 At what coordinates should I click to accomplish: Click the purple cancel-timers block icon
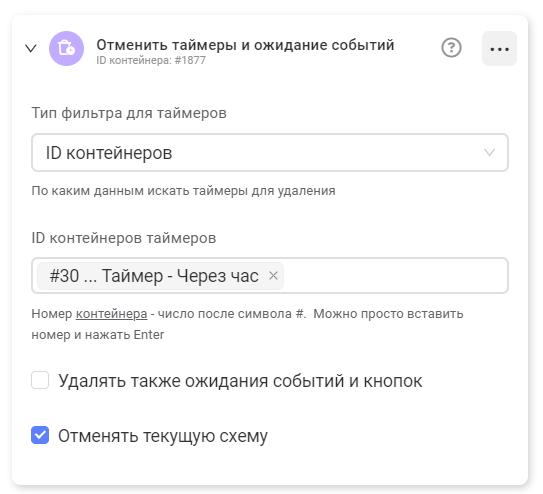[x=66, y=48]
